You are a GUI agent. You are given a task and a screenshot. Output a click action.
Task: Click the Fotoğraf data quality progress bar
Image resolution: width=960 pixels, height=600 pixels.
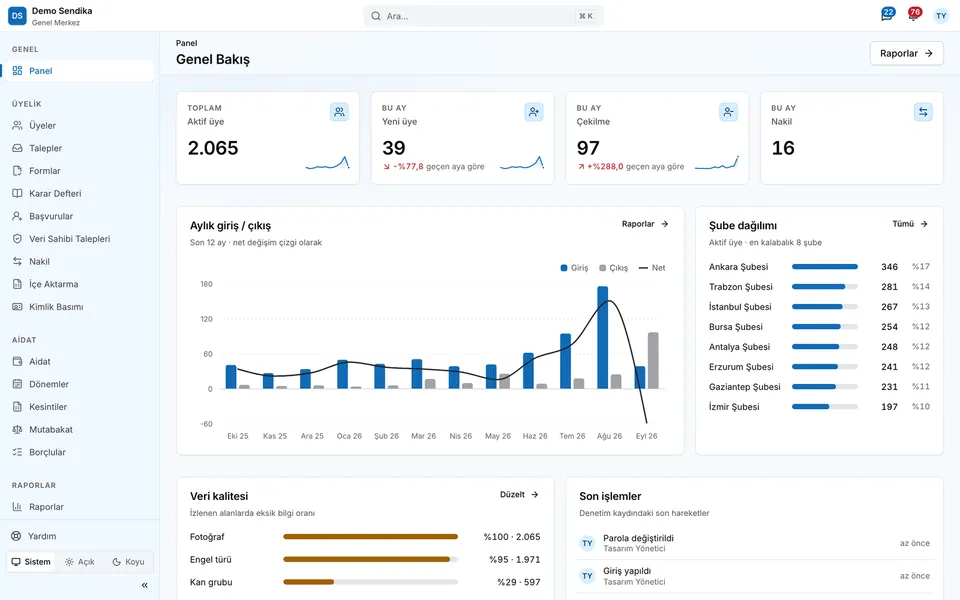[370, 537]
